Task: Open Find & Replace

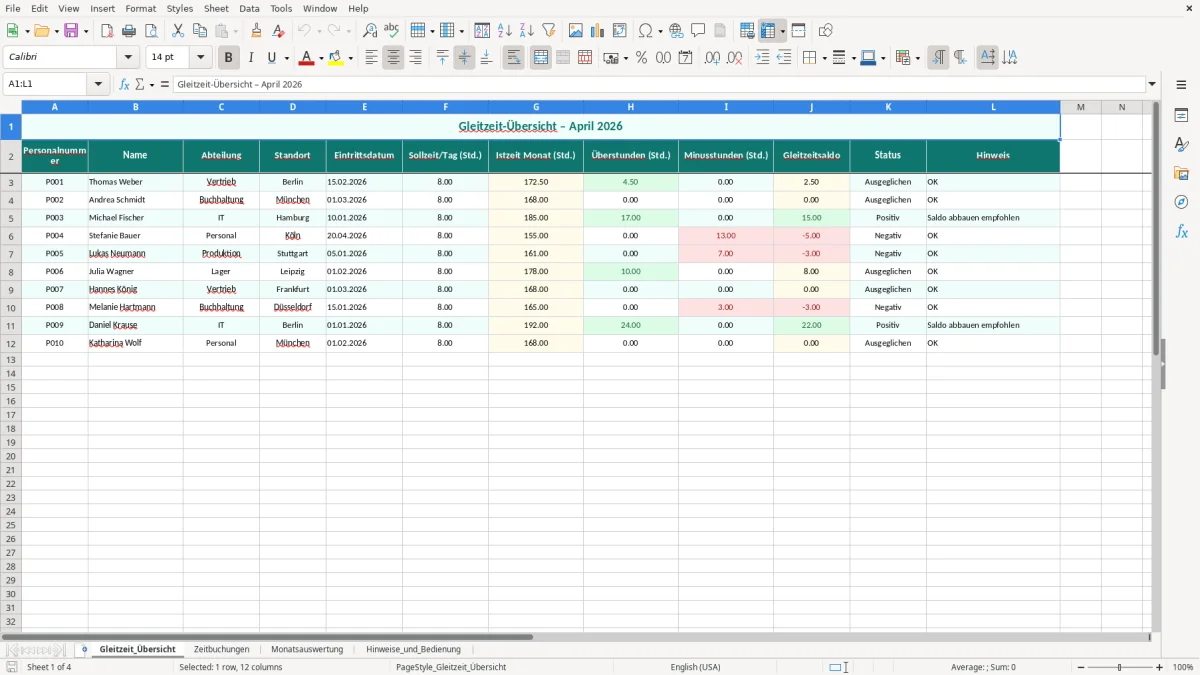Action: (370, 31)
